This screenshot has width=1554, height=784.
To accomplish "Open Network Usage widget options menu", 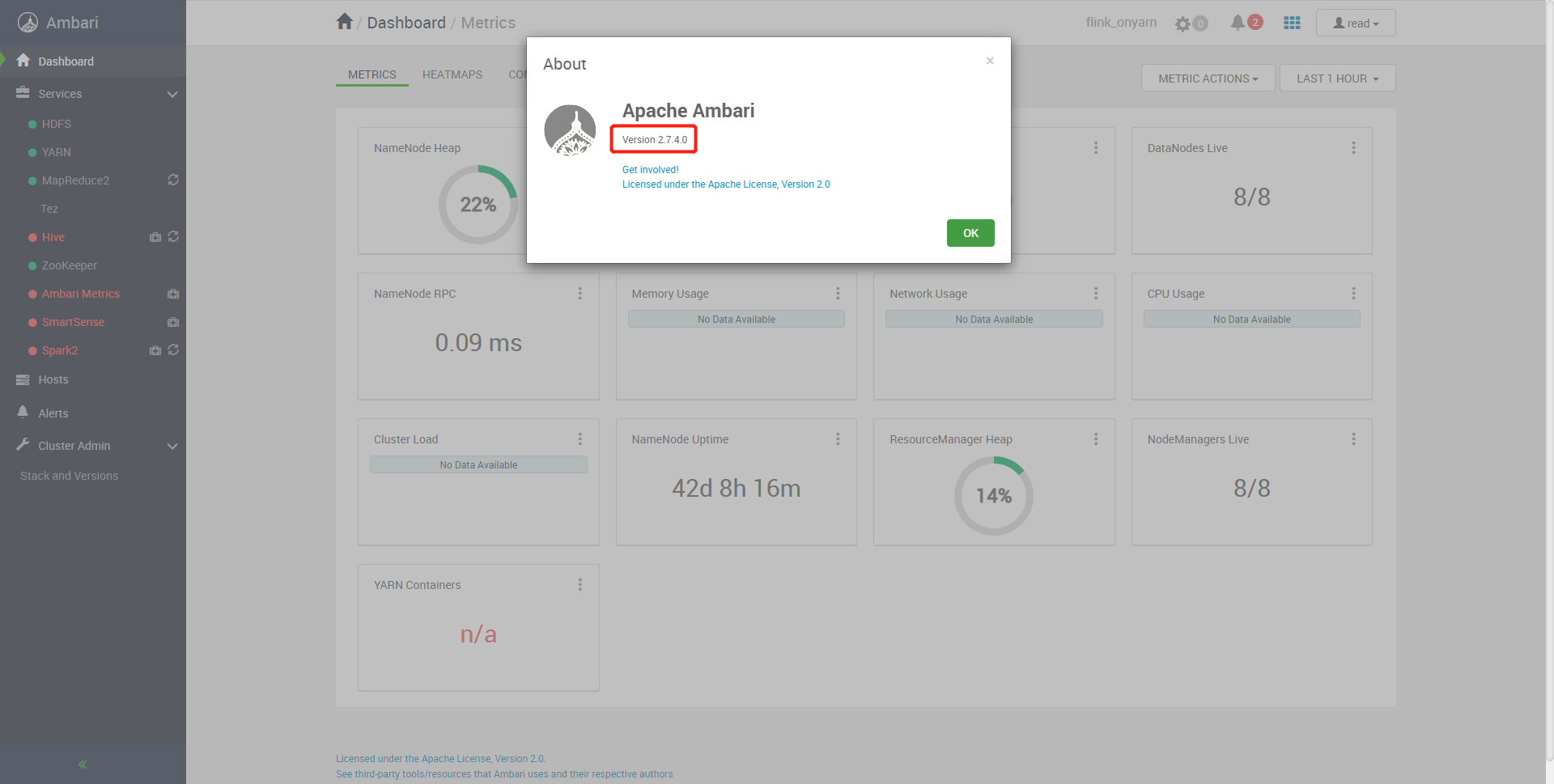I will tap(1096, 294).
